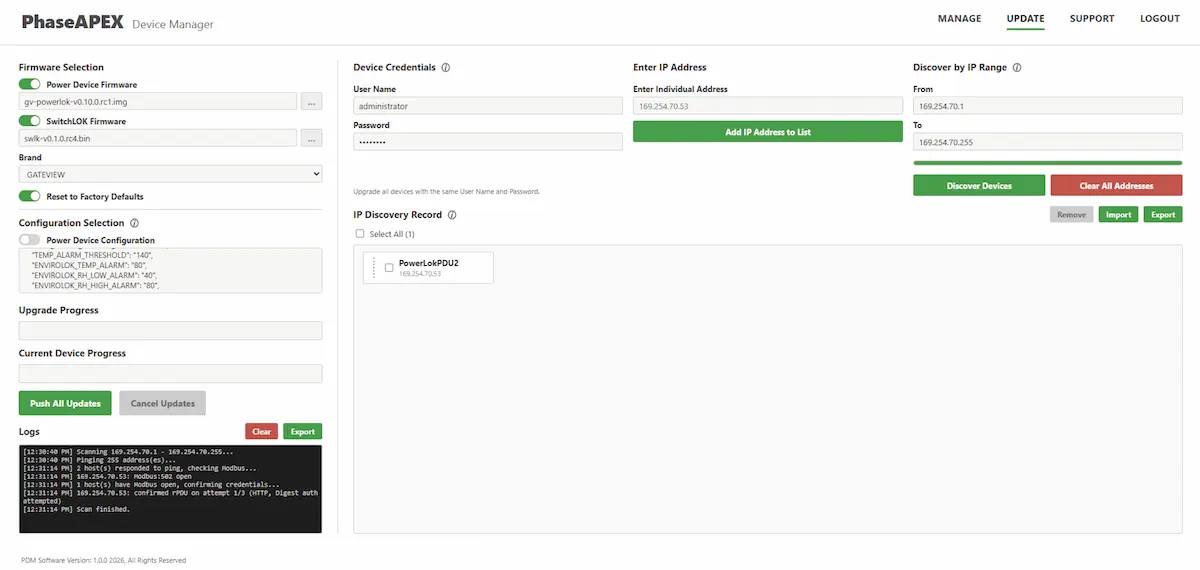Screen dimensions: 1200x570
Task: Click log line "169.254.70.53: Modbus:502 open"
Action: (105, 476)
